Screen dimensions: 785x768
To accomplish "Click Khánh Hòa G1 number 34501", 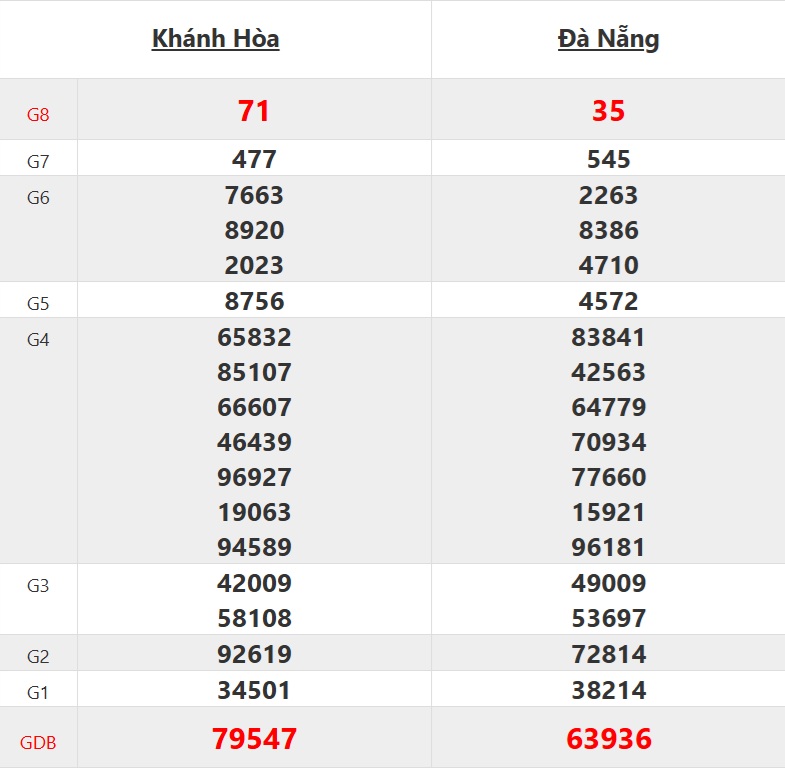I will click(x=254, y=690).
